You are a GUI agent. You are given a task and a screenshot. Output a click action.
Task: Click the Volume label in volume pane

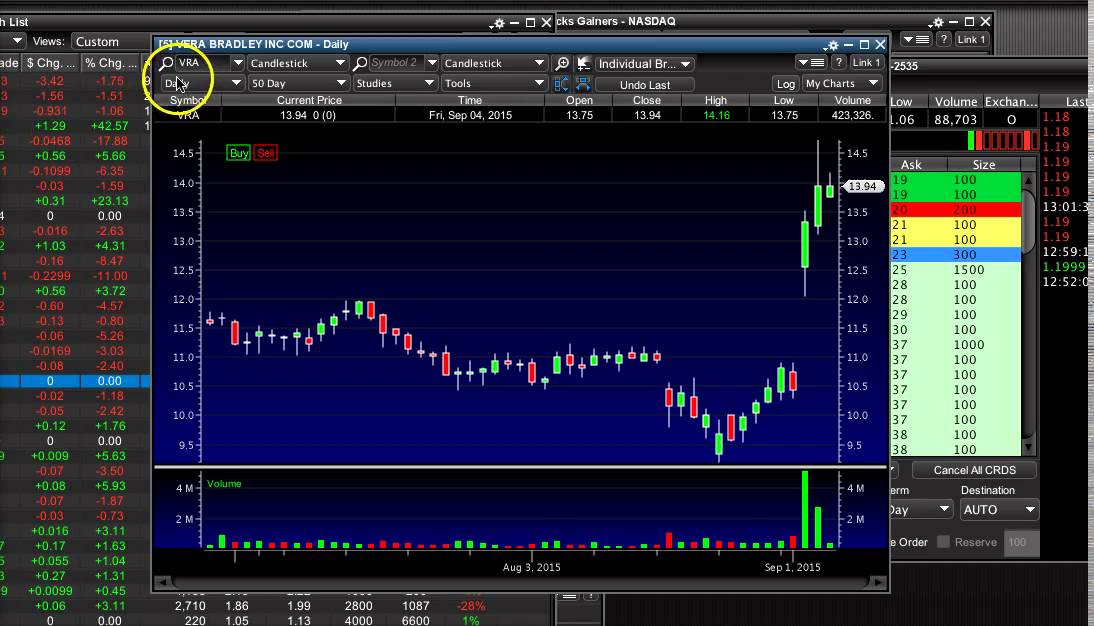(x=224, y=484)
